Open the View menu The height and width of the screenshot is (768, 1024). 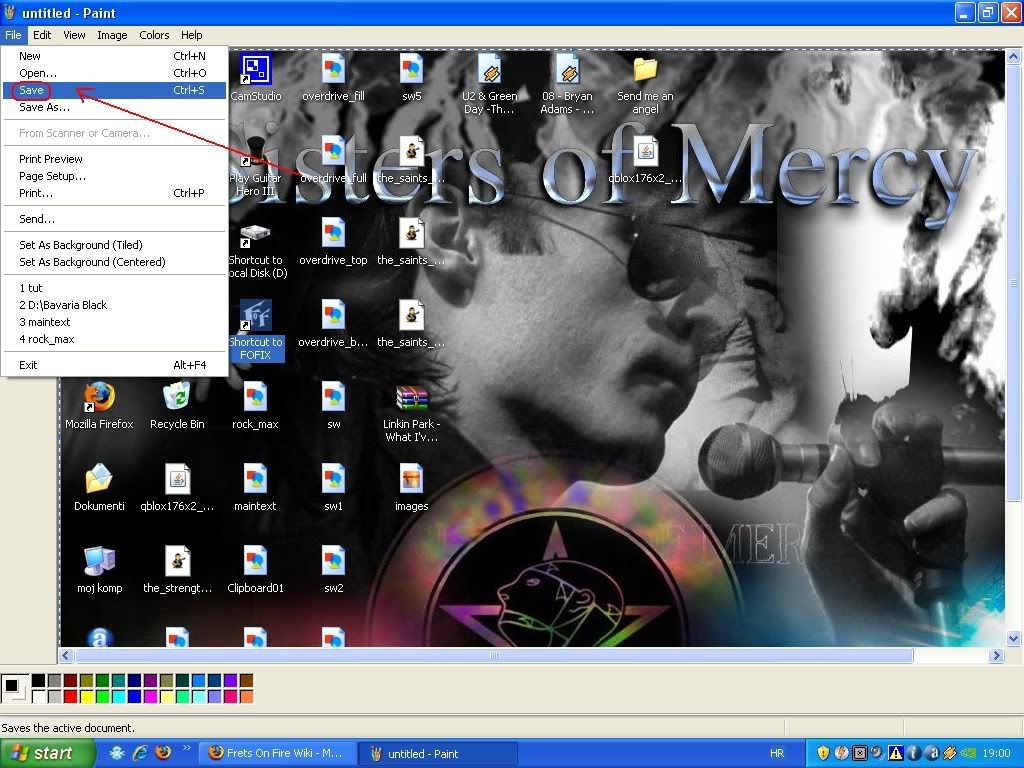point(74,35)
